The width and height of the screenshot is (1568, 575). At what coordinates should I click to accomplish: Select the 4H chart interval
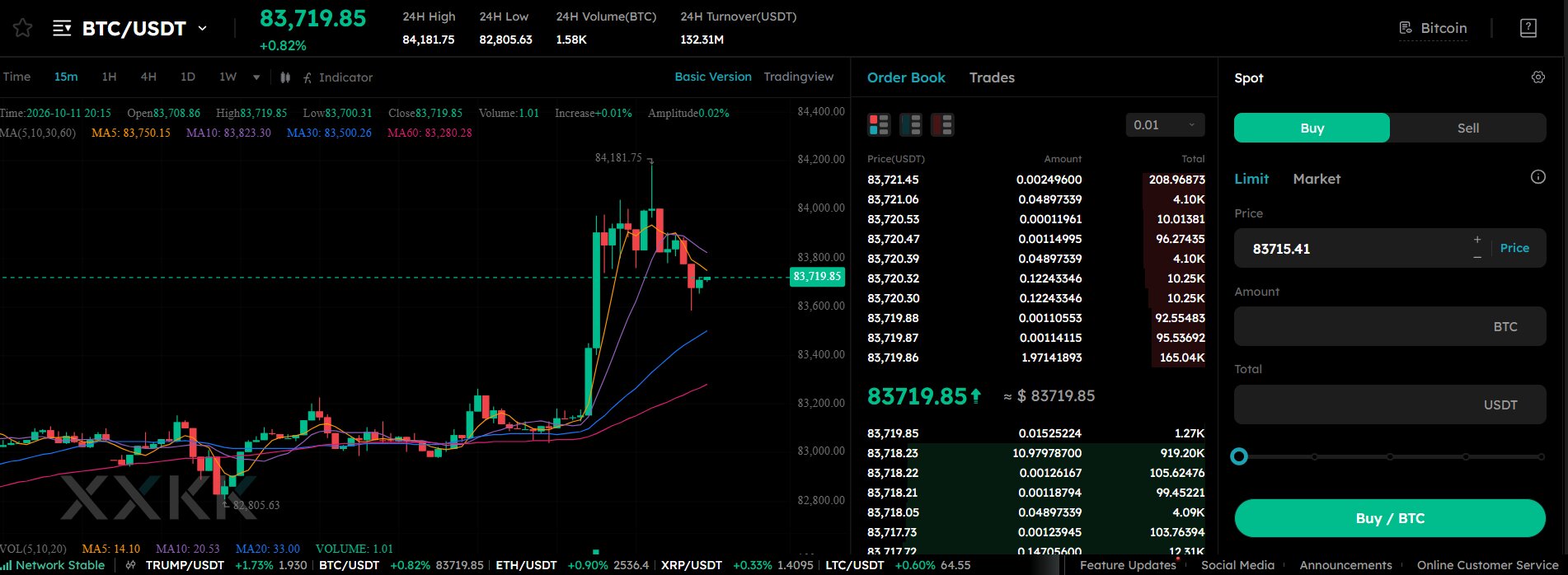pyautogui.click(x=148, y=77)
